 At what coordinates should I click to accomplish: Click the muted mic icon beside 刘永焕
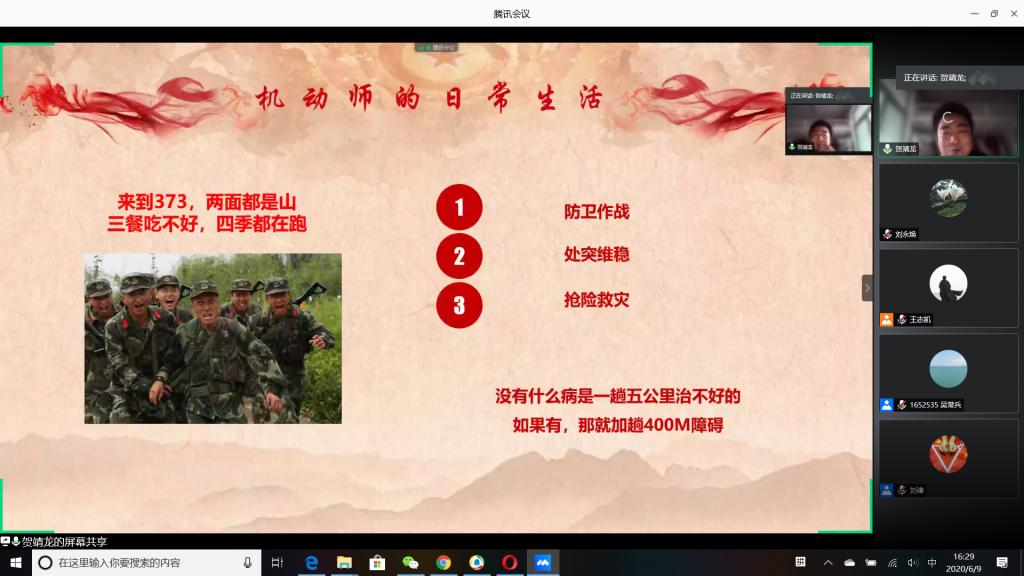887,234
